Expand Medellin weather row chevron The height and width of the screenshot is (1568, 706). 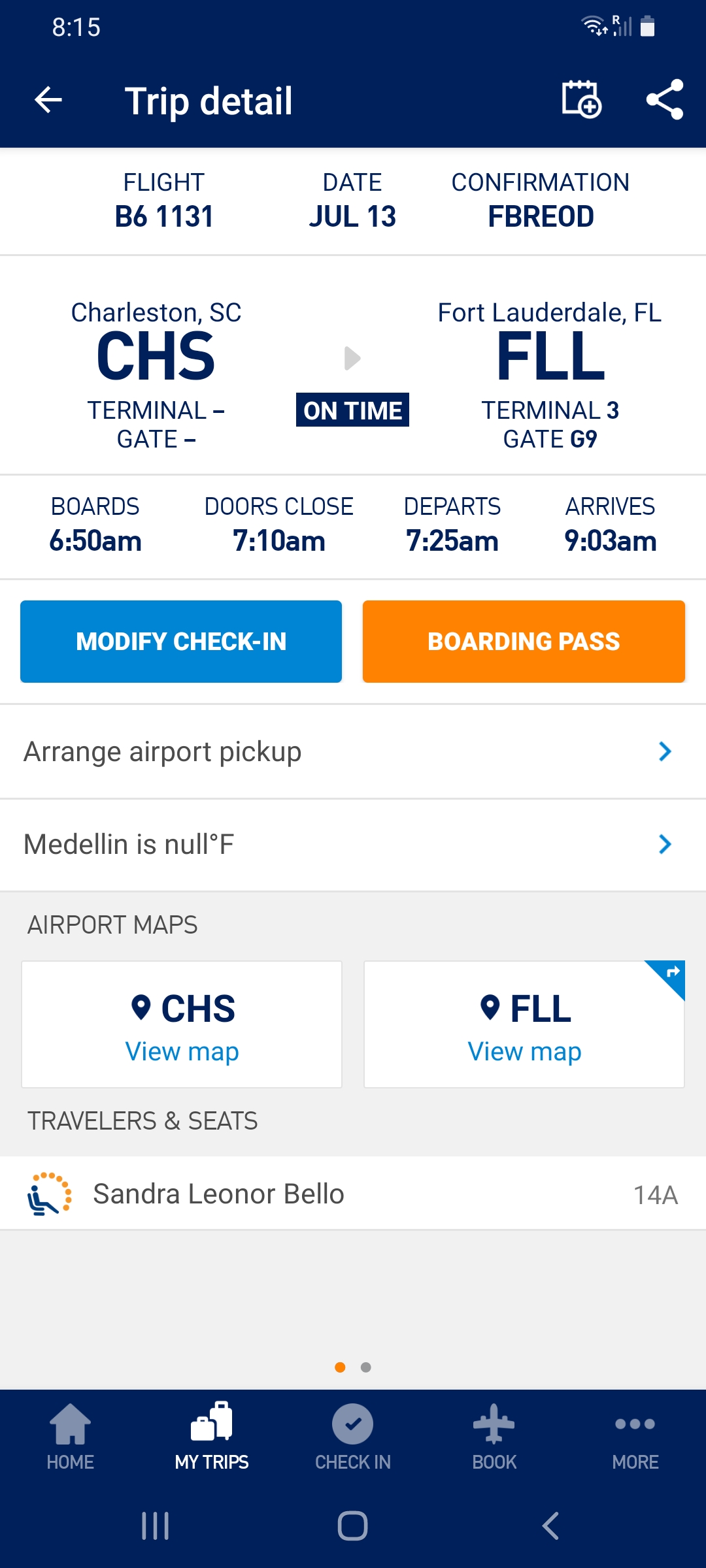[x=665, y=844]
